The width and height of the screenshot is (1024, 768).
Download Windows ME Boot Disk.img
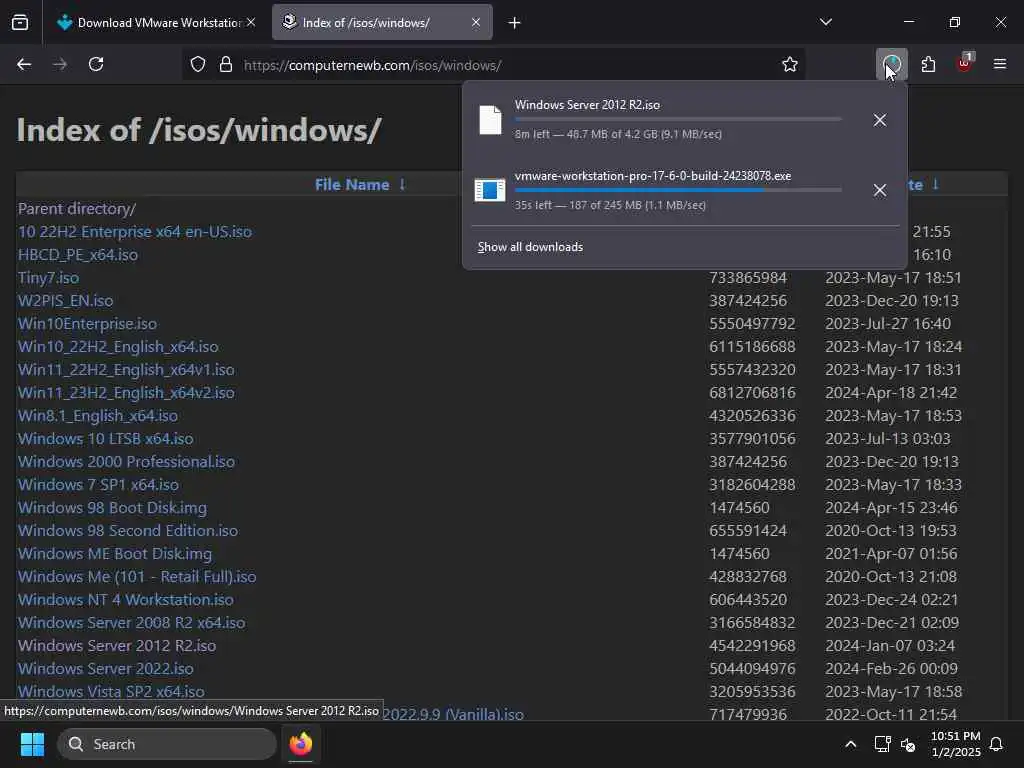pyautogui.click(x=115, y=554)
